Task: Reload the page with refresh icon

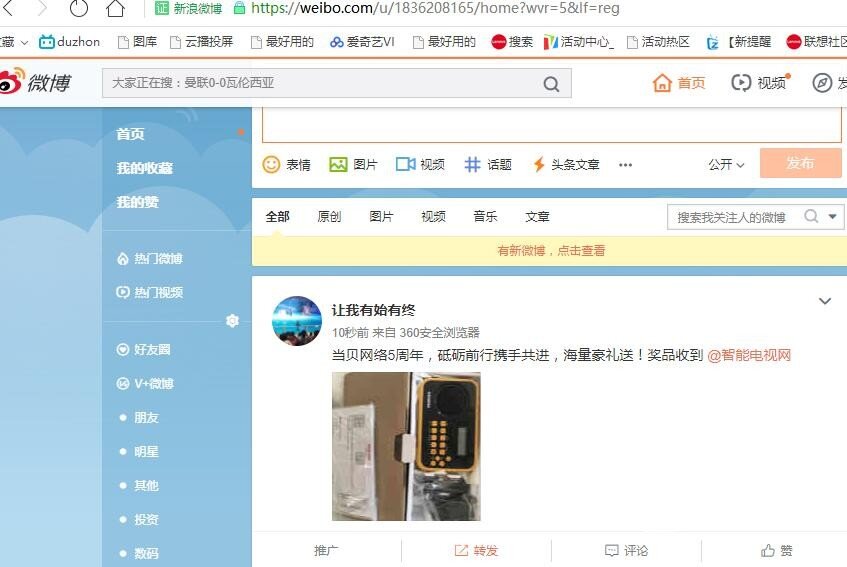Action: (79, 8)
